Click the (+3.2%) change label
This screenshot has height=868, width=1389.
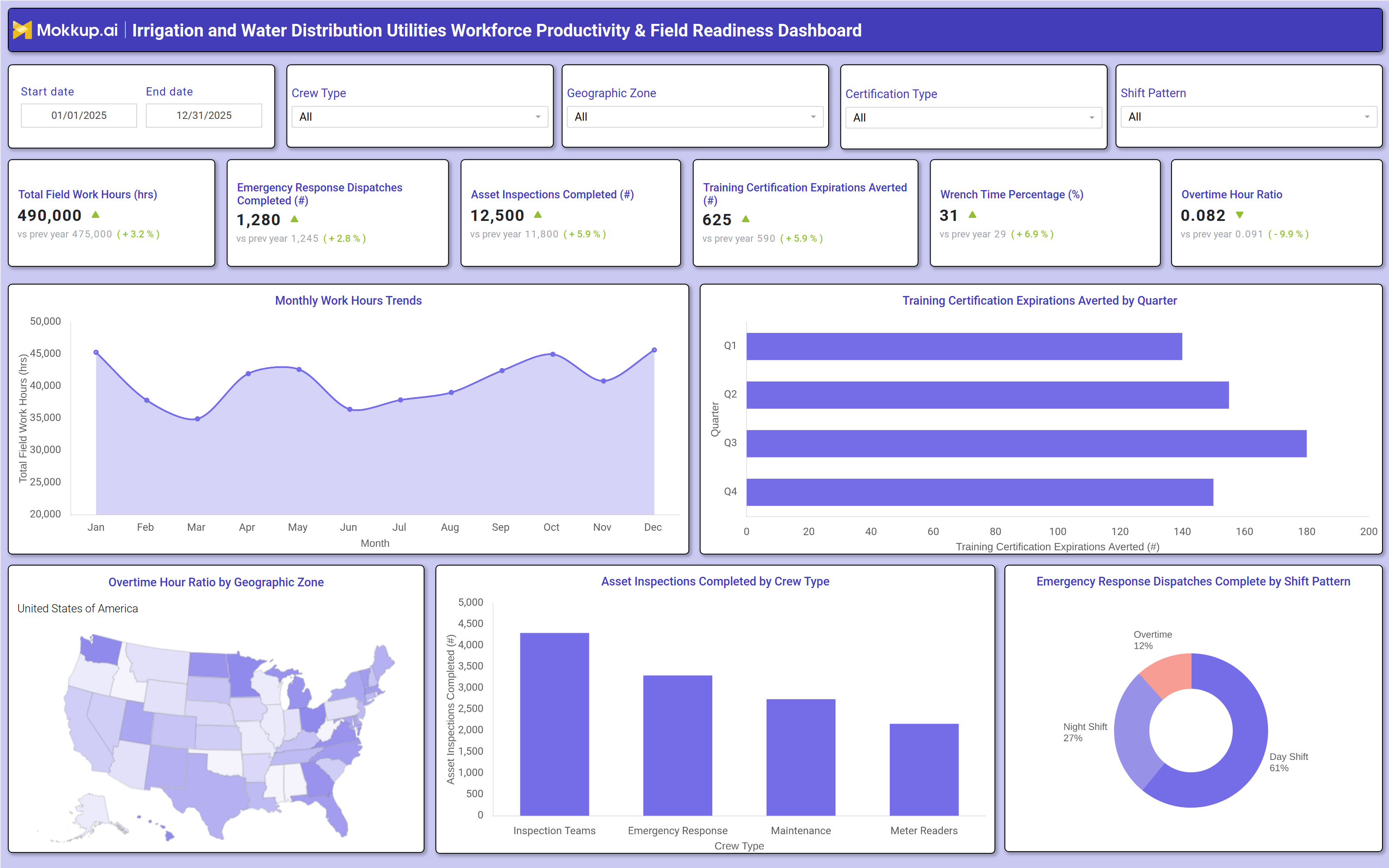point(138,234)
